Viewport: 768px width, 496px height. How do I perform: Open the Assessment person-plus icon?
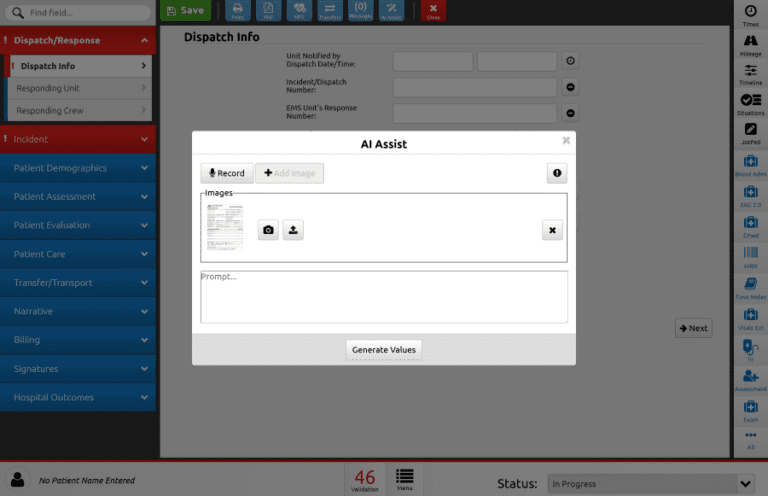[x=750, y=380]
